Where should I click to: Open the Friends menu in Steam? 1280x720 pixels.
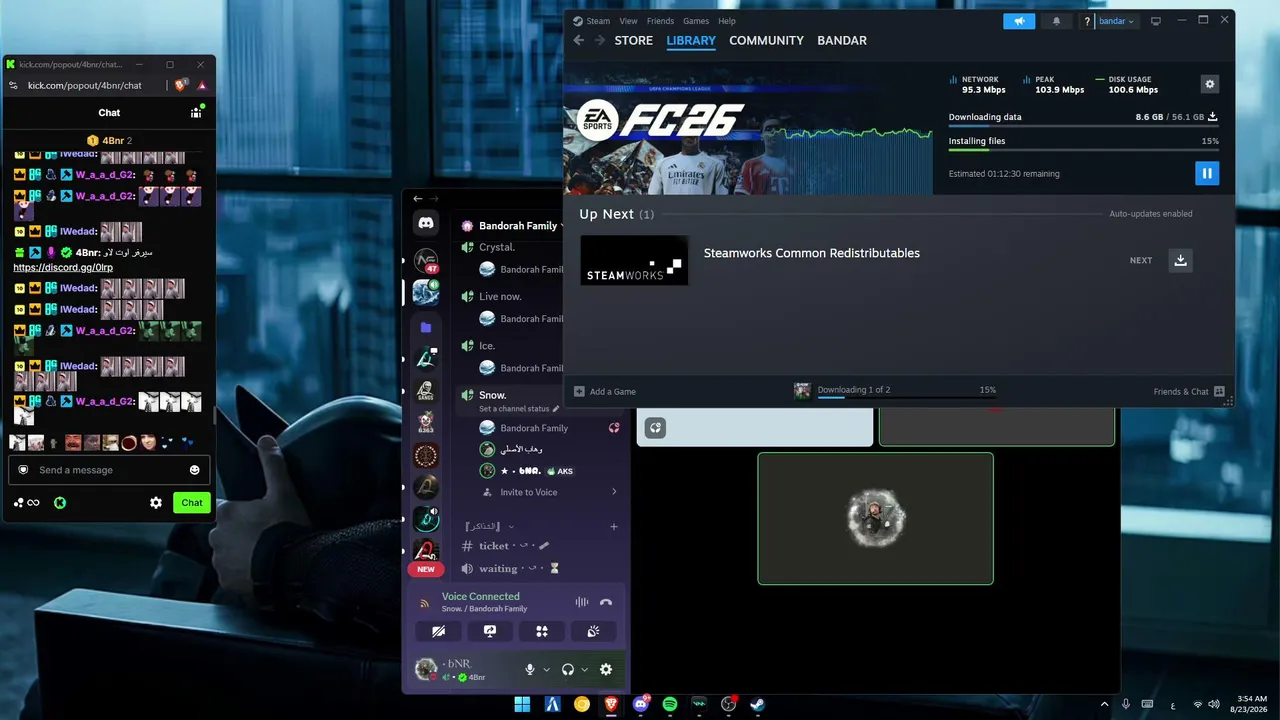660,21
